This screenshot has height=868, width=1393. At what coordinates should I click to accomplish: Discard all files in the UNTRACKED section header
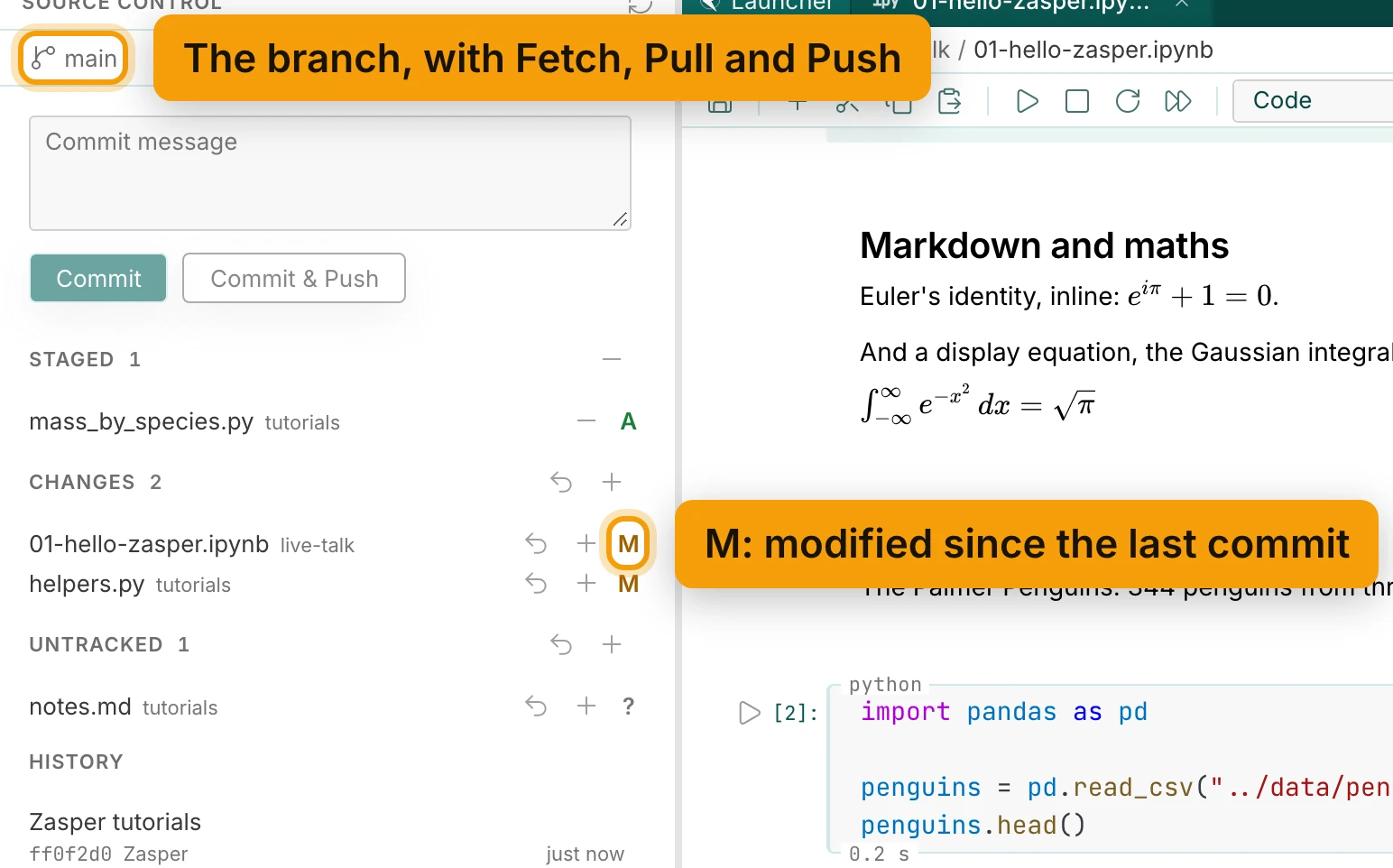pos(561,644)
